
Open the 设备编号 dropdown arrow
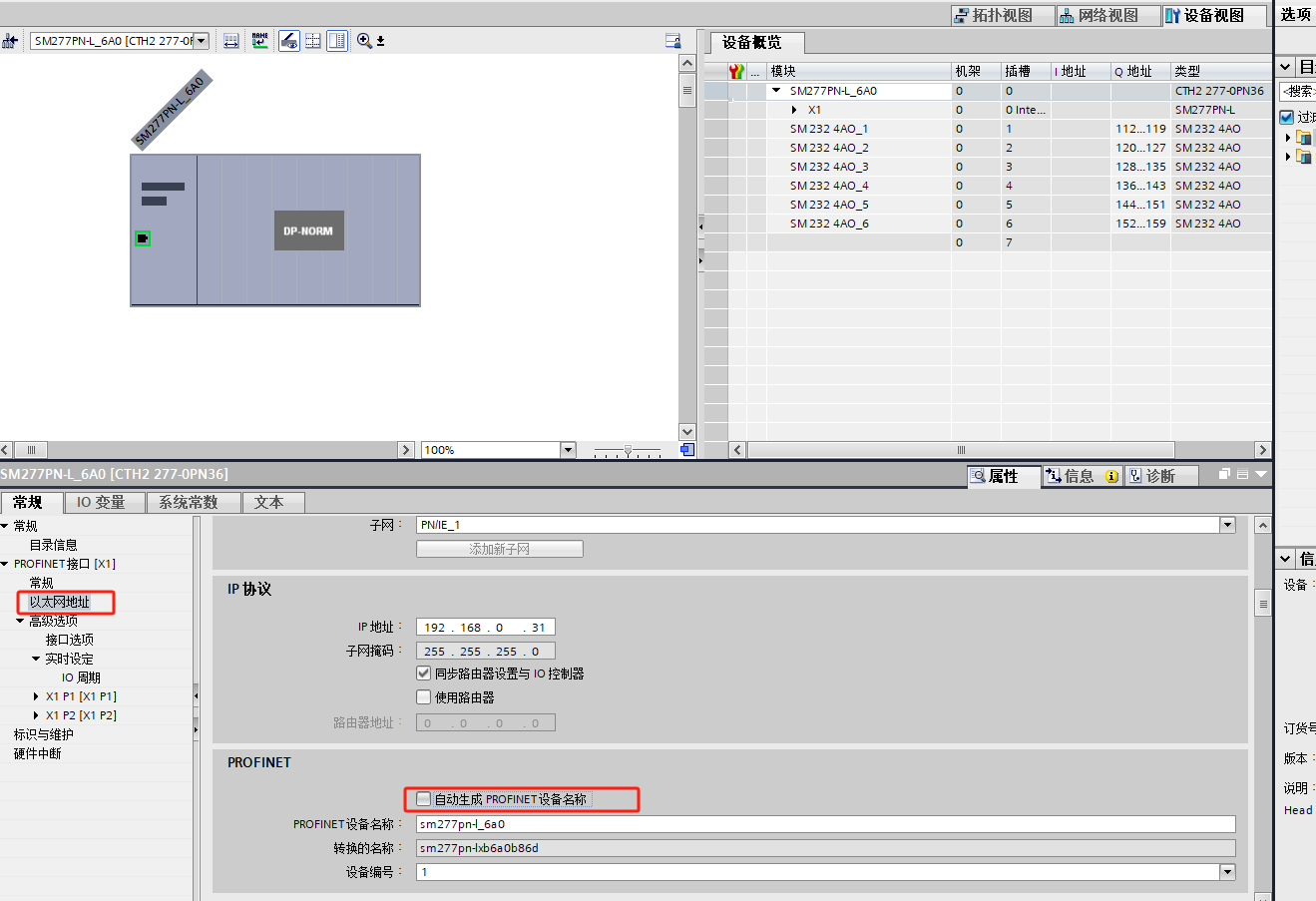coord(1227,872)
